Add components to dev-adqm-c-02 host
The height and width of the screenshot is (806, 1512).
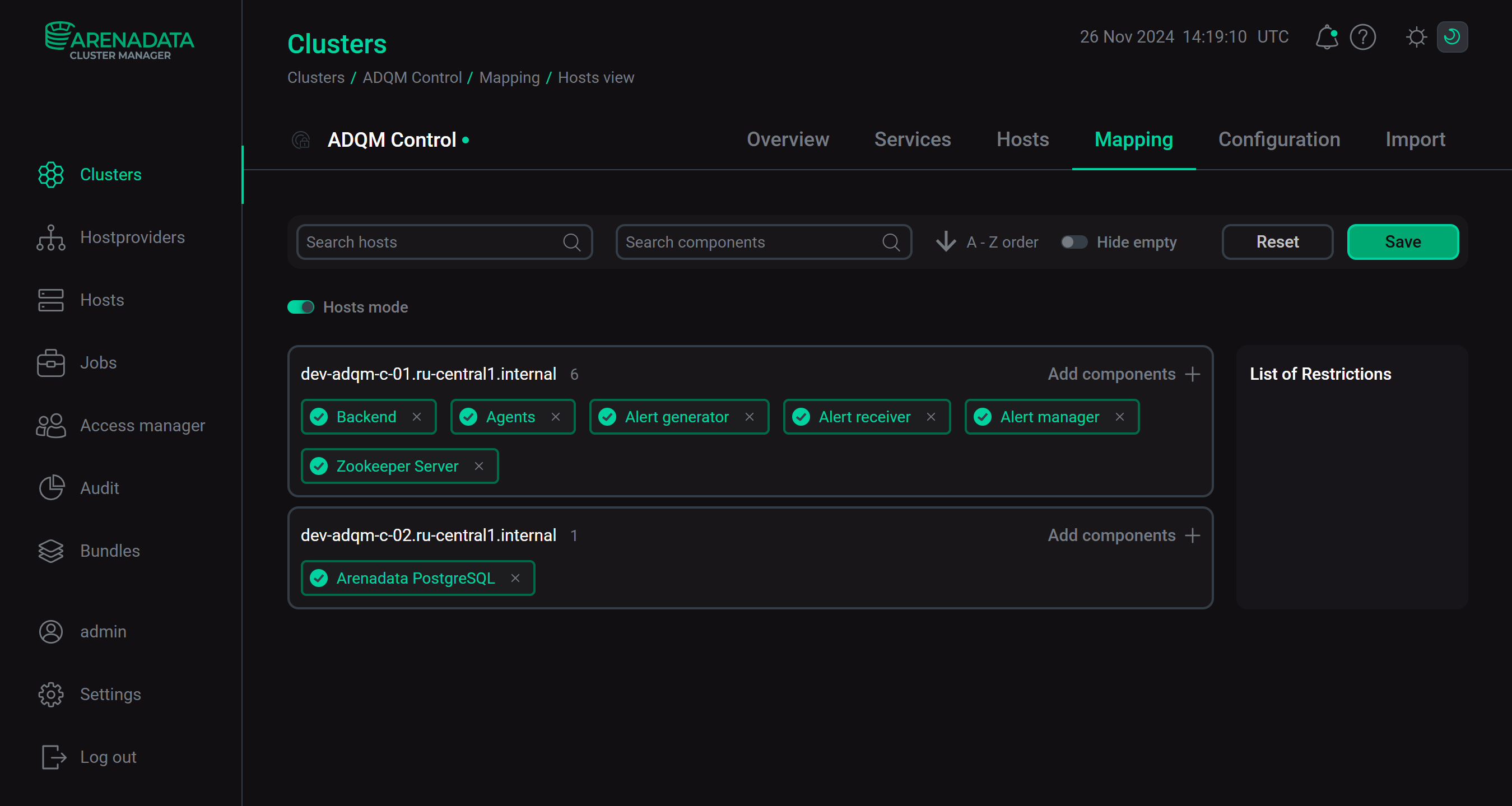[x=1123, y=535]
